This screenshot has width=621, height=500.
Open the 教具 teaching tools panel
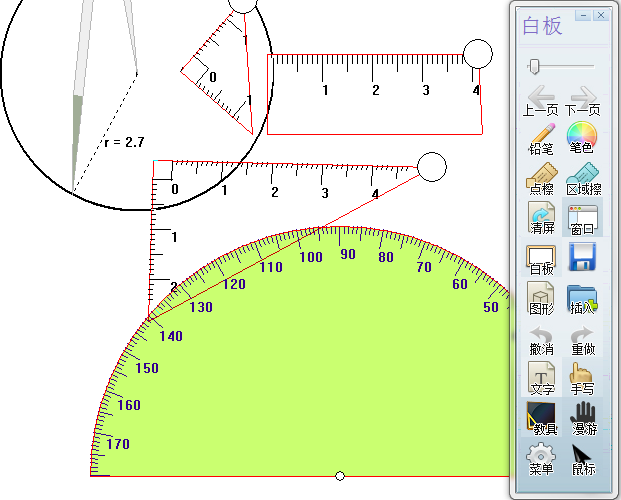pos(541,419)
